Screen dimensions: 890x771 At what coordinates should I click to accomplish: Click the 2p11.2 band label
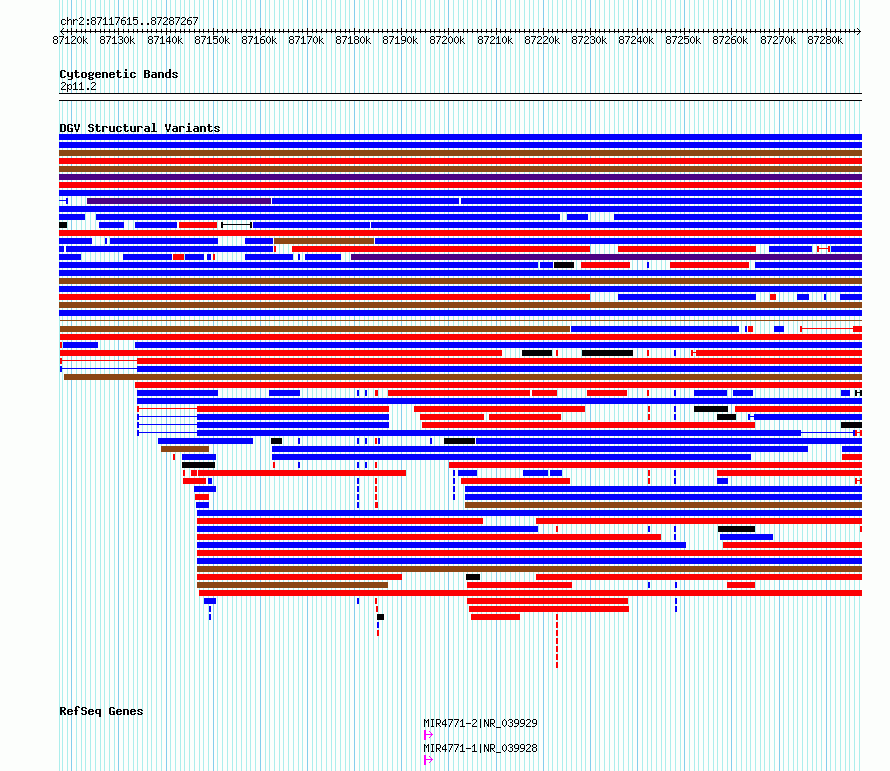click(x=78, y=87)
